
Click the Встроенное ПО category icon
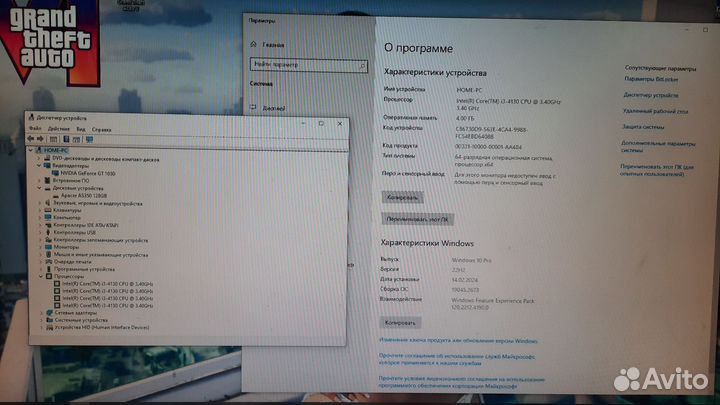(47, 180)
